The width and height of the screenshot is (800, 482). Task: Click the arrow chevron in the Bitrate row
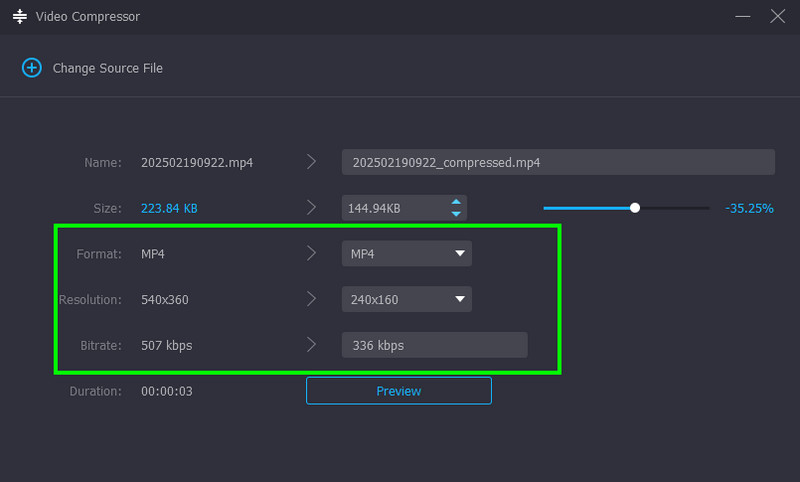(x=311, y=345)
